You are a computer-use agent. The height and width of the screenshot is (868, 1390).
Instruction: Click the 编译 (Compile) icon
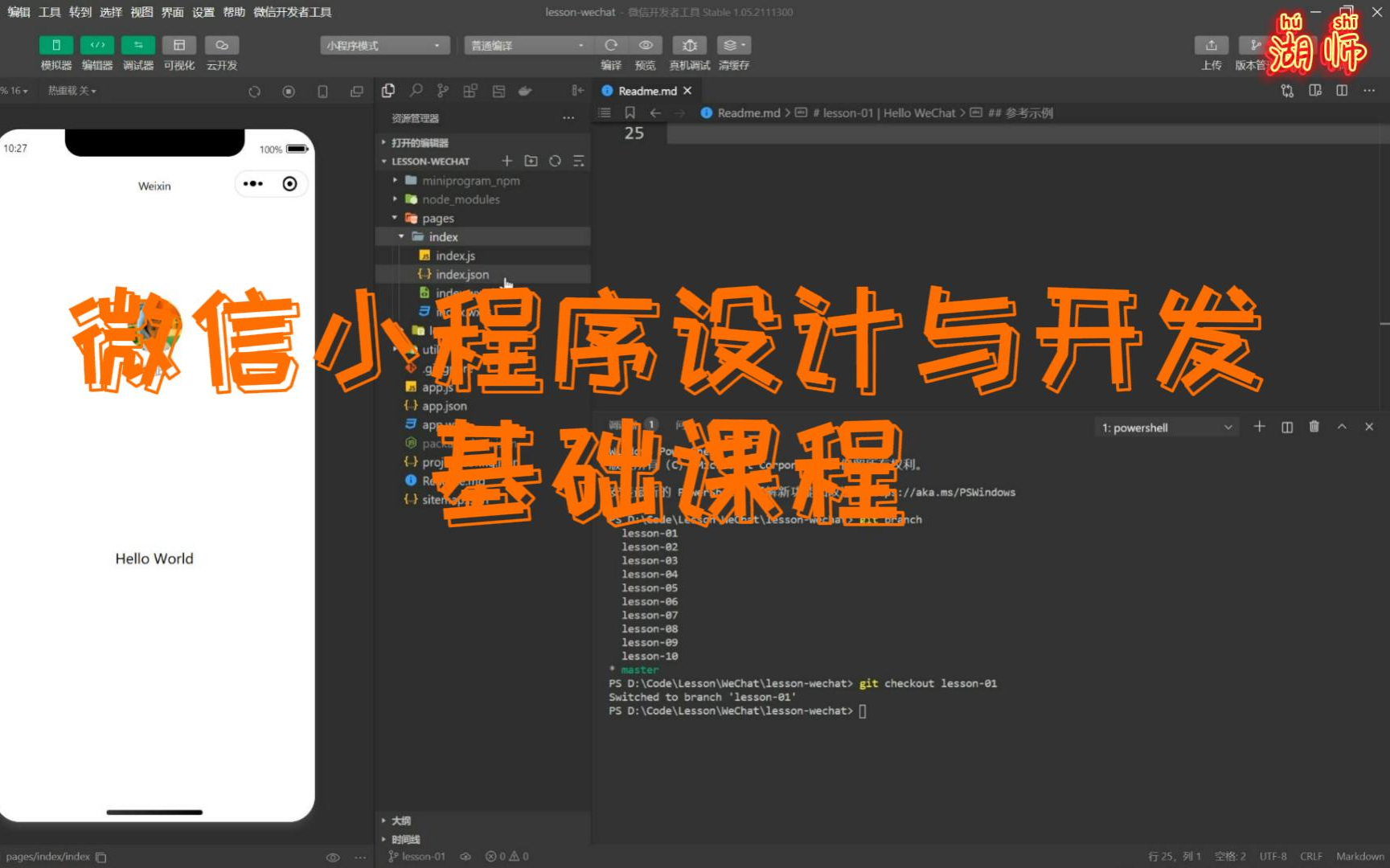[610, 45]
